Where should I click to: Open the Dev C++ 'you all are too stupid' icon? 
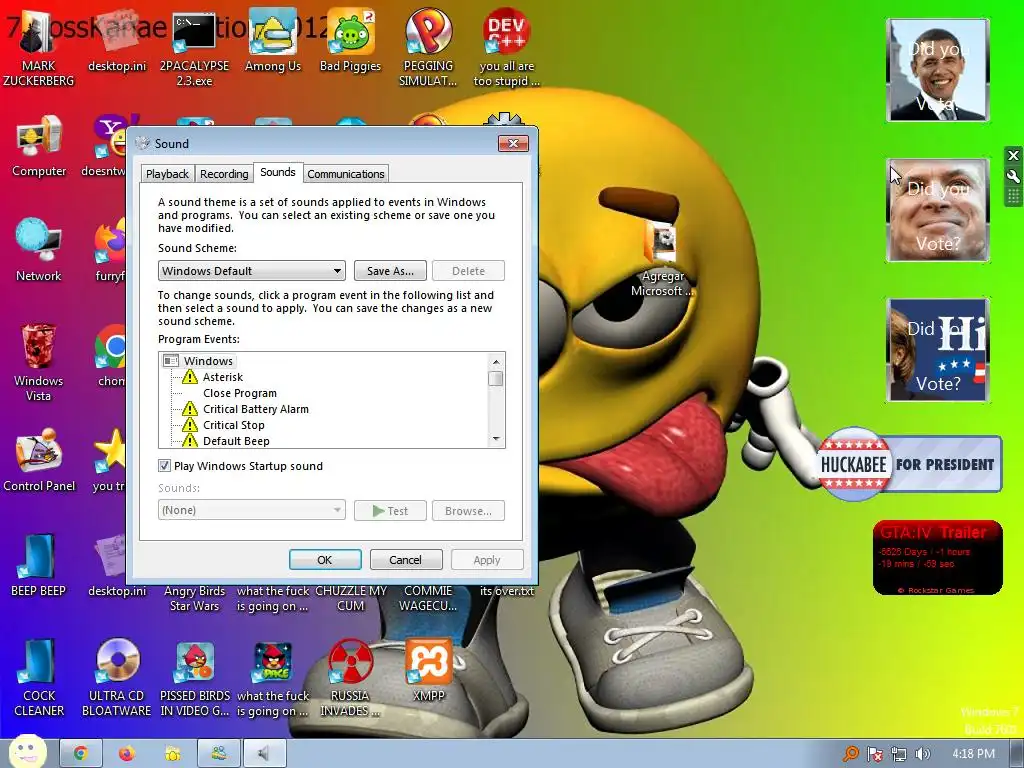click(506, 47)
